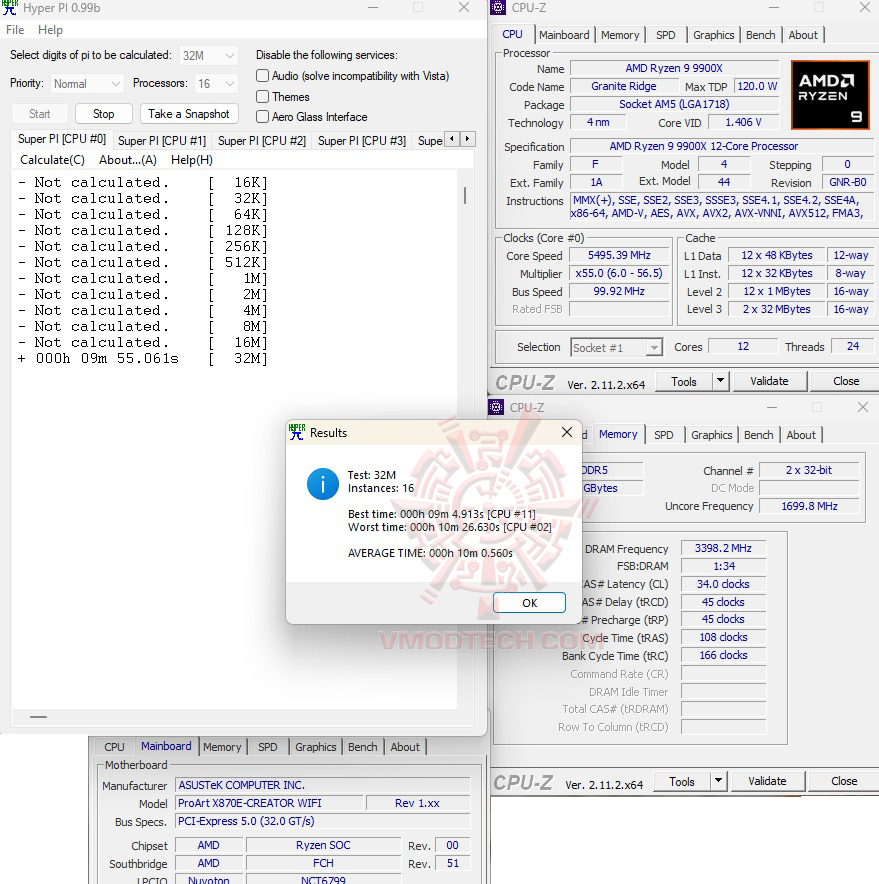
Task: Open the File menu in Hyper PI
Action: [15, 30]
